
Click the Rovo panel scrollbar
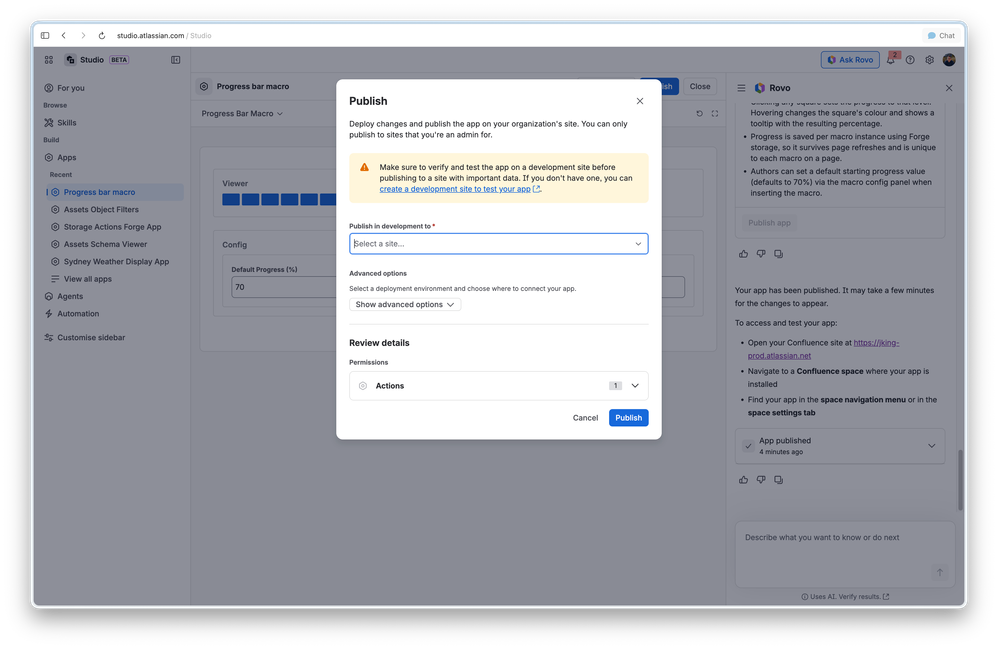point(960,480)
